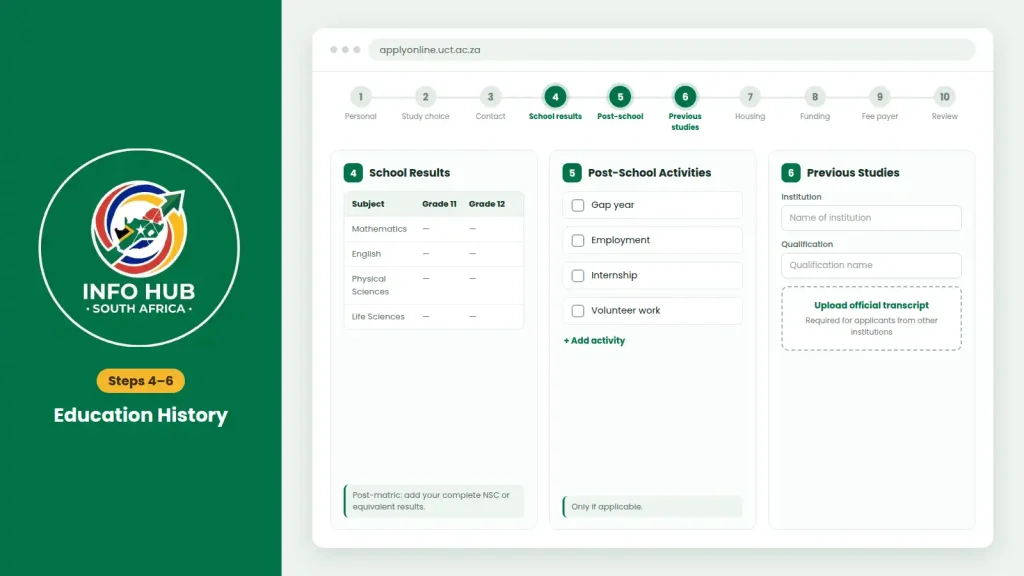Click the English Grade 12 cell
This screenshot has width=1024, height=576.
point(473,254)
